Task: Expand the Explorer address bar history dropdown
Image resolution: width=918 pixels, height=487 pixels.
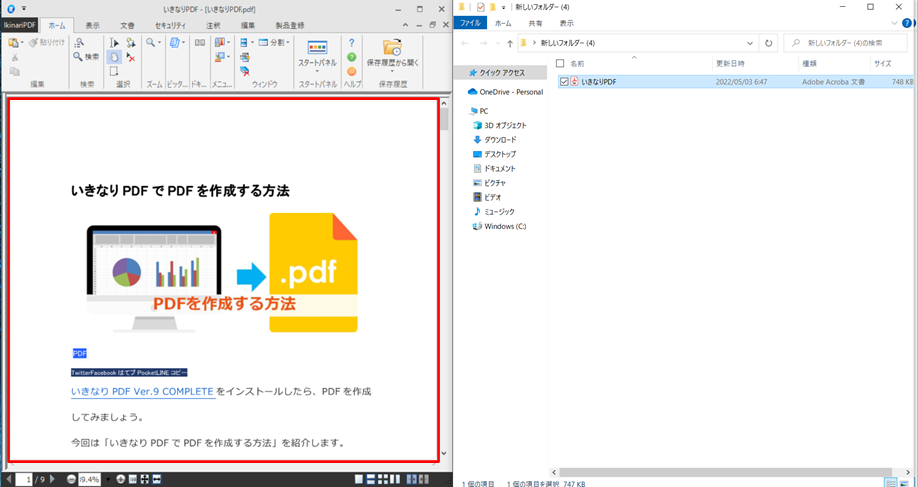Action: [751, 43]
